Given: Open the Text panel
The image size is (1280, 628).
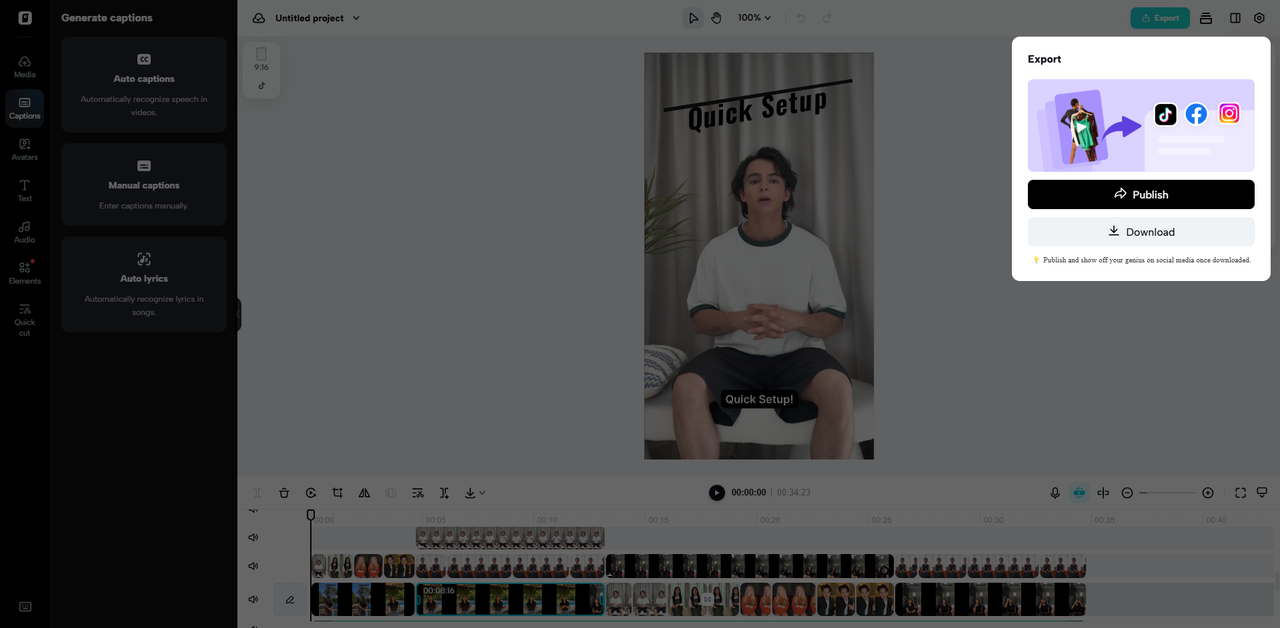Looking at the screenshot, I should pos(24,190).
